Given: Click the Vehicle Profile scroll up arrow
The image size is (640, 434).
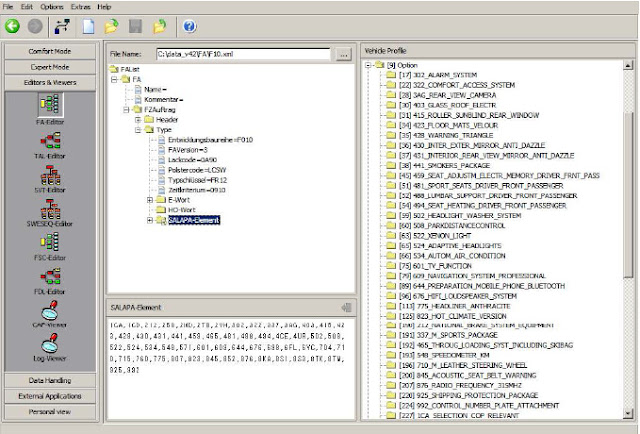Looking at the screenshot, I should (628, 65).
